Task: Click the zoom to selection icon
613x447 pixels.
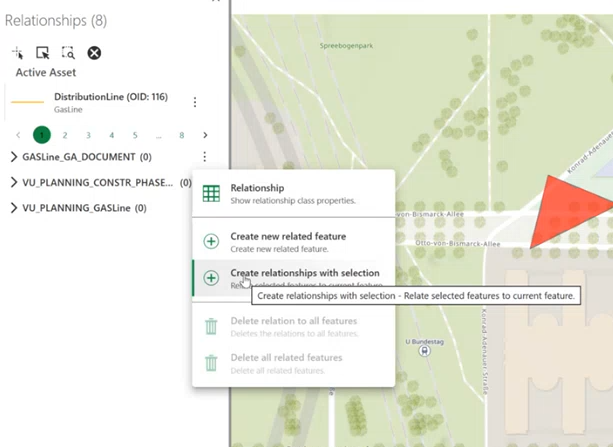Action: 68,53
